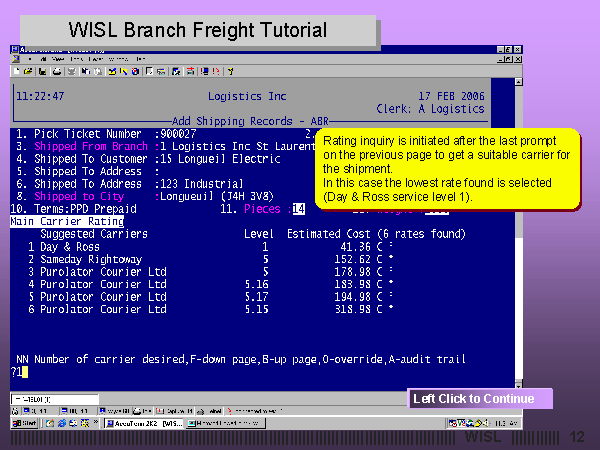Screen dimensions: 600x450
Task: Click the Save diskette toolbar icon
Action: pos(42,71)
